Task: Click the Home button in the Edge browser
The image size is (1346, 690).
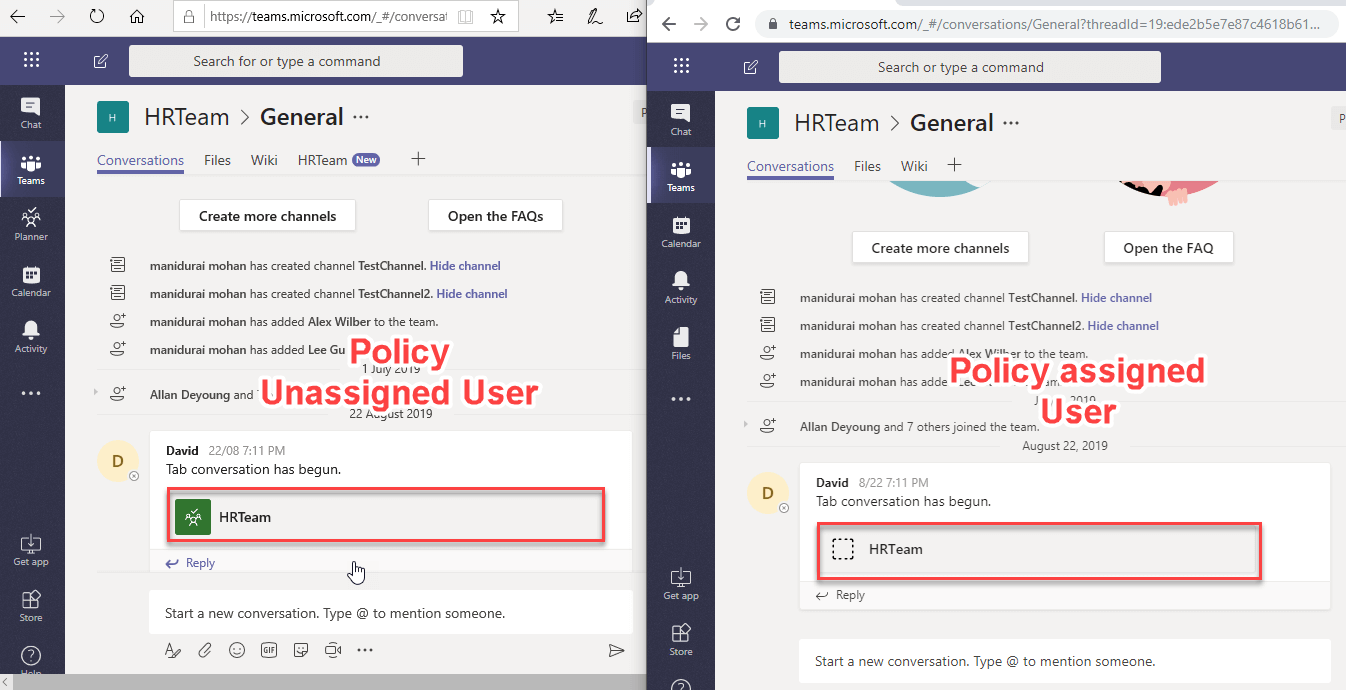Action: click(137, 17)
